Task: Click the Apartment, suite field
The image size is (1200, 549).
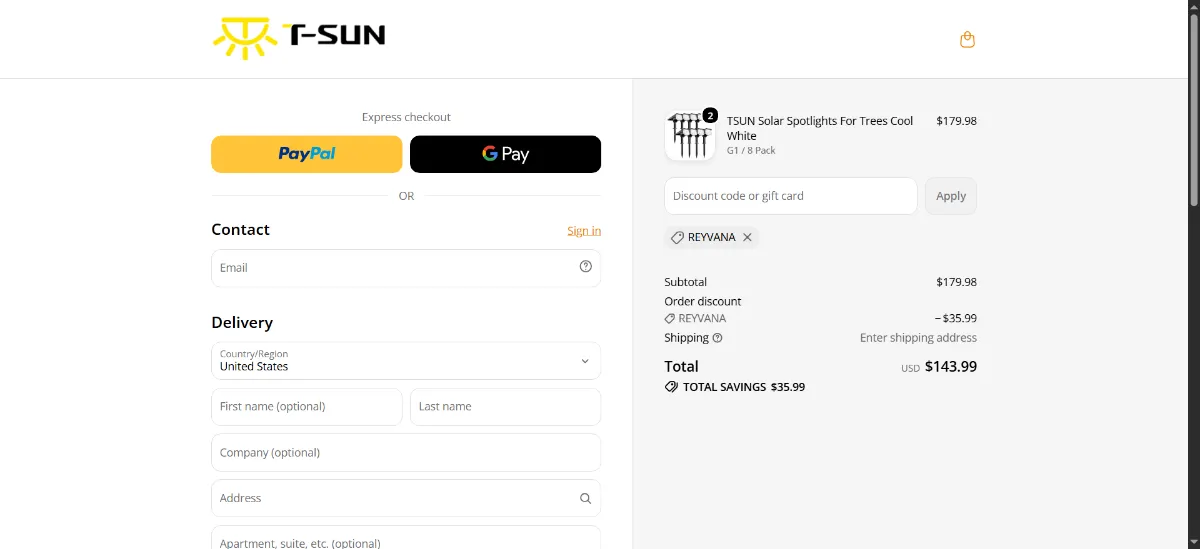Action: click(x=406, y=538)
